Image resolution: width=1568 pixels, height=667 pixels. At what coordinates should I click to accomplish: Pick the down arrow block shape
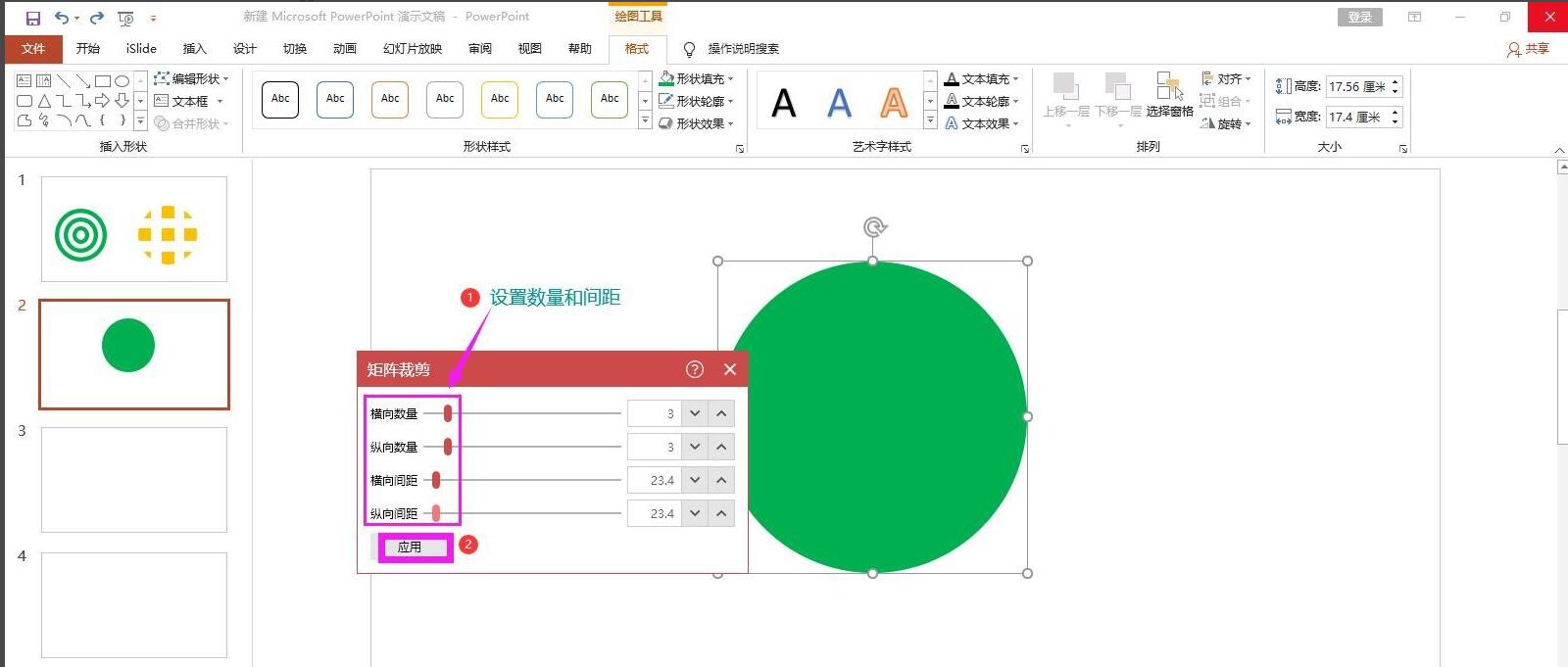pos(122,101)
